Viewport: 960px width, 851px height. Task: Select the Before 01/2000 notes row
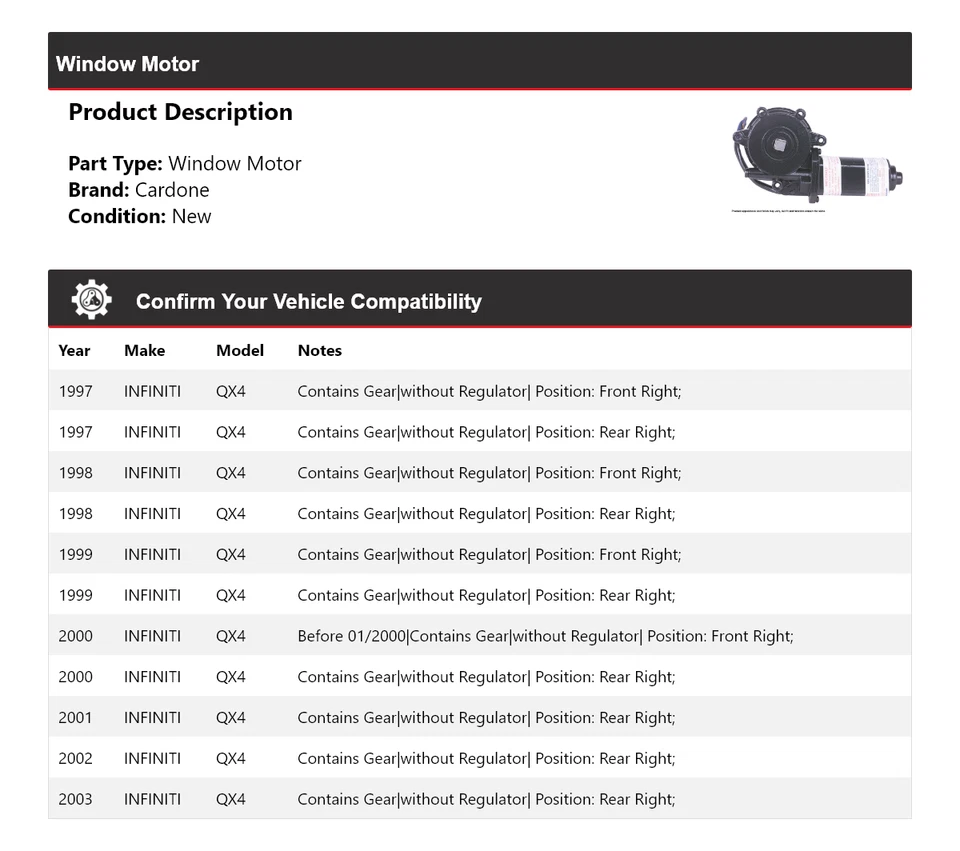545,636
